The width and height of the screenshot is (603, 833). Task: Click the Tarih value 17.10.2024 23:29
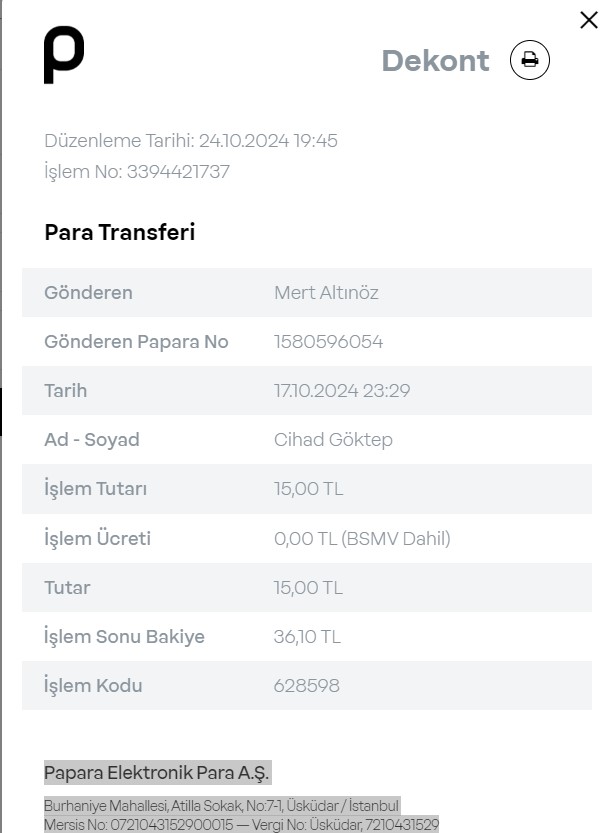342,390
